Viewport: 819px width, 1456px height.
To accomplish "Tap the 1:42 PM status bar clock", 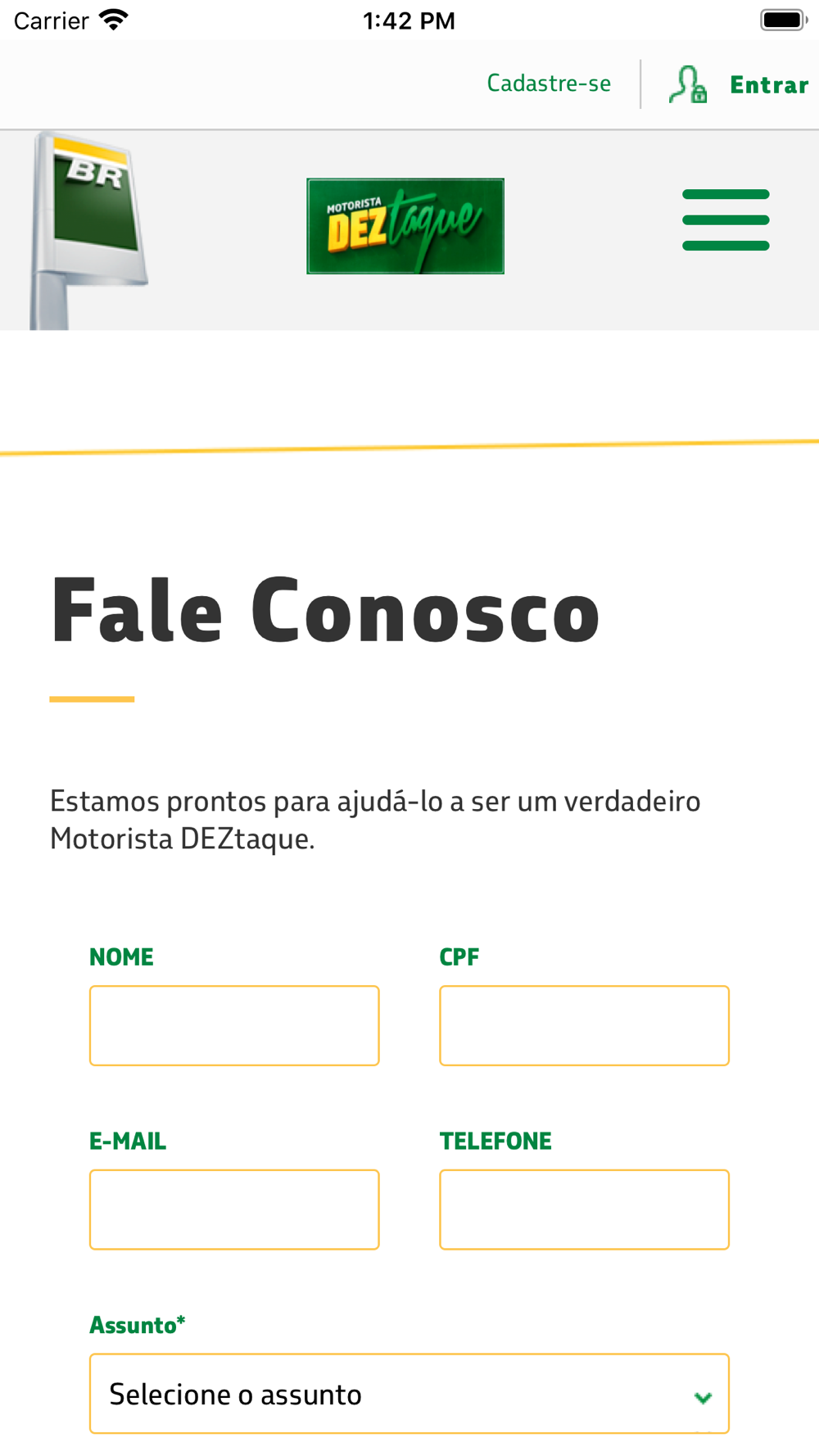I will point(409,20).
